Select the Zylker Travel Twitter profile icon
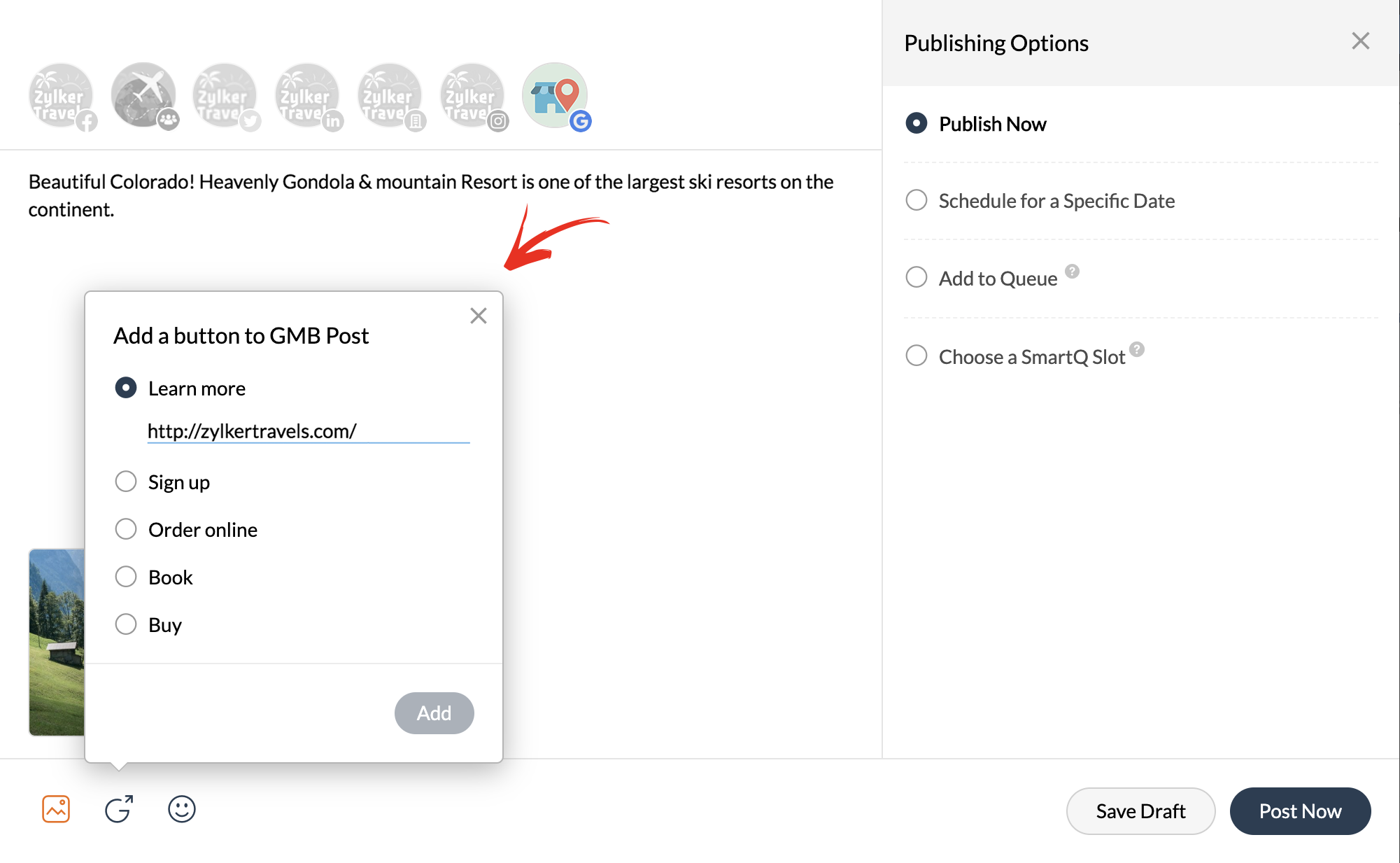Viewport: 1400px width, 863px height. pyautogui.click(x=225, y=96)
